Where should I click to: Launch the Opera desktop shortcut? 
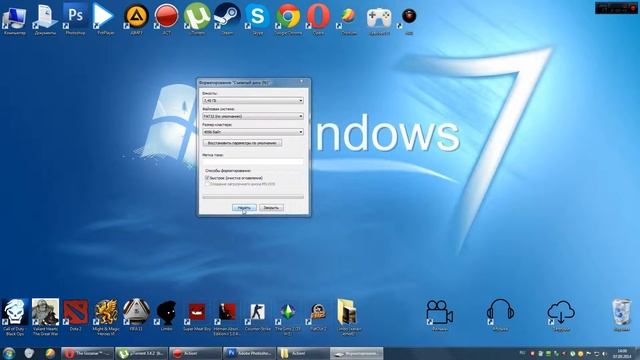click(318, 19)
